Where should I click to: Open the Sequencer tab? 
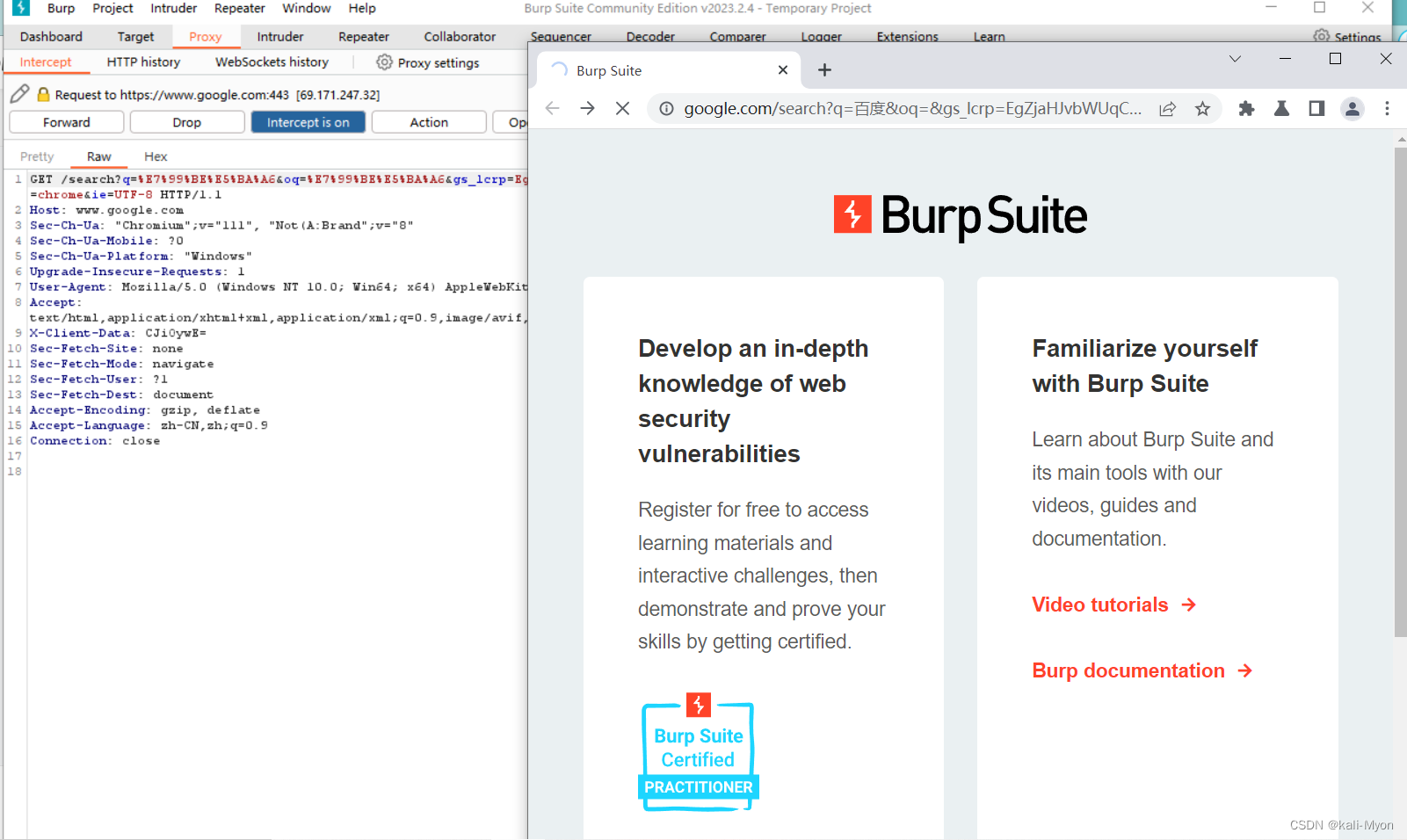click(x=561, y=37)
